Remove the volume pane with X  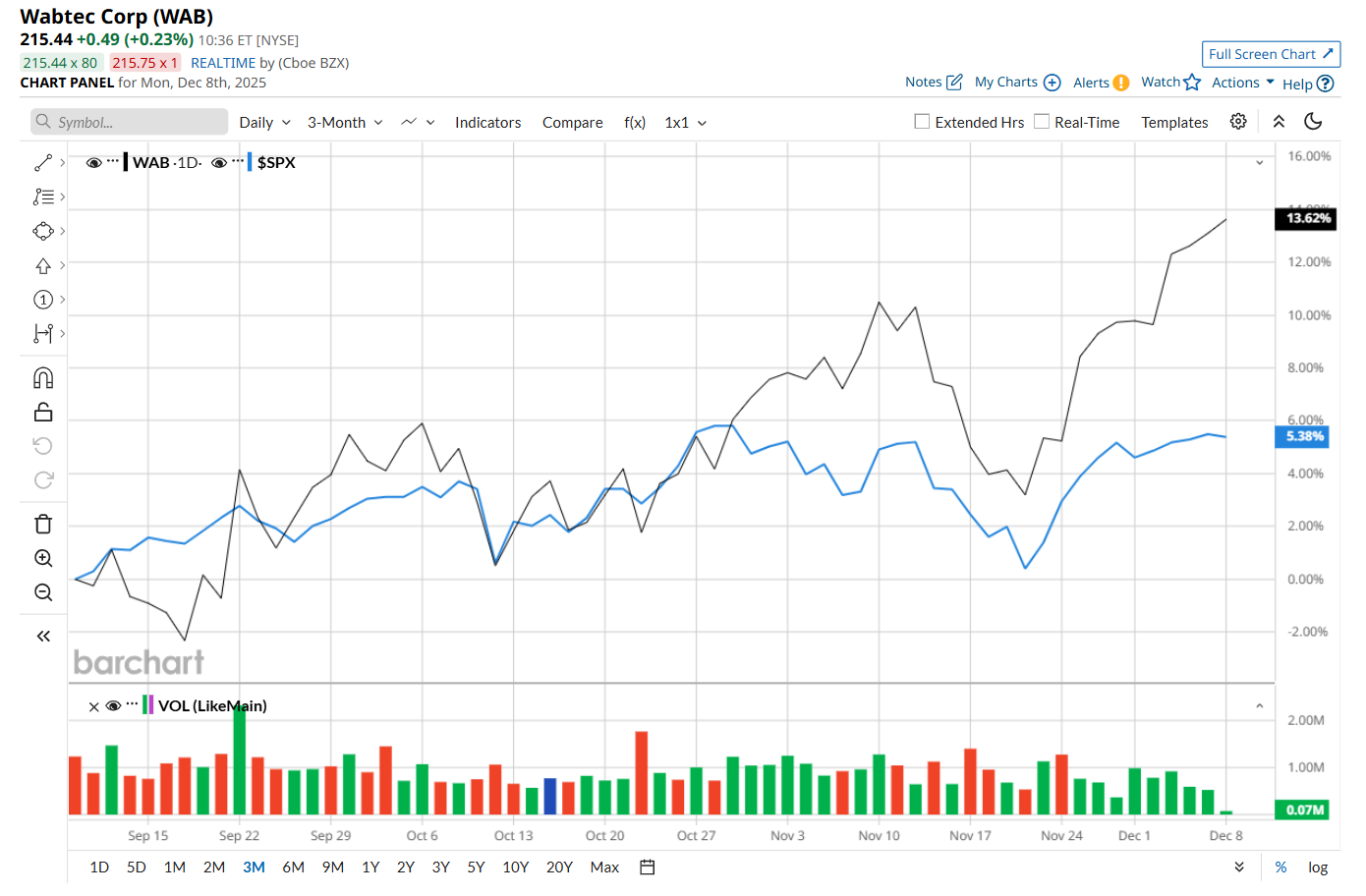(93, 706)
